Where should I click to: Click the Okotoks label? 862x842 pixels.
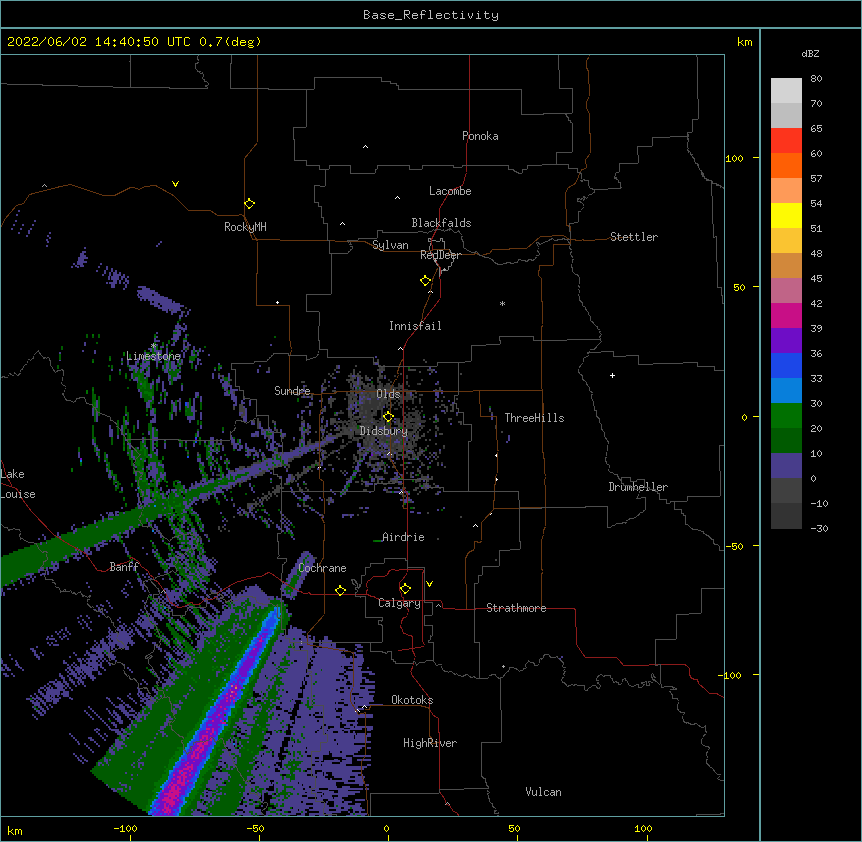point(412,700)
